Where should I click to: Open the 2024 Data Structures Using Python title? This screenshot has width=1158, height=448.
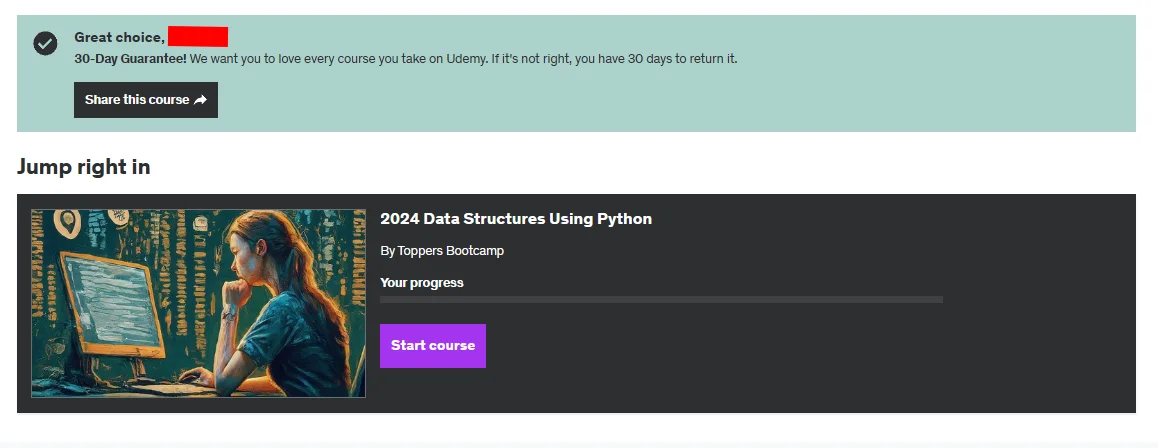coord(515,218)
